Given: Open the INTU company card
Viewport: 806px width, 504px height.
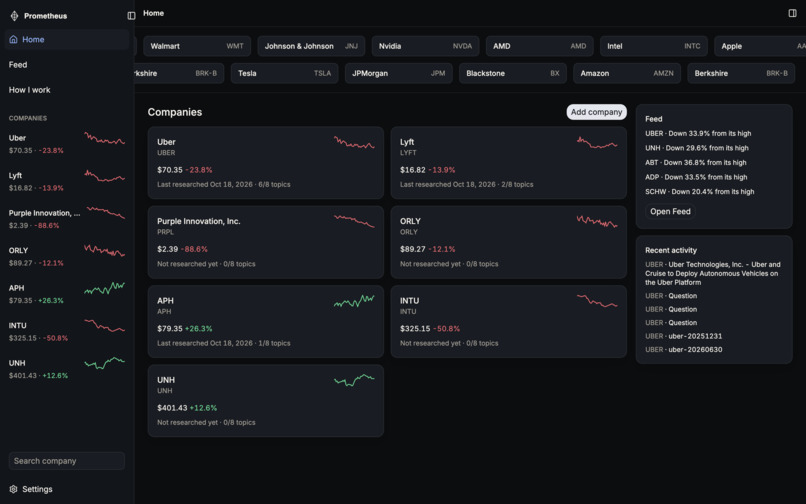Looking at the screenshot, I should [x=508, y=321].
